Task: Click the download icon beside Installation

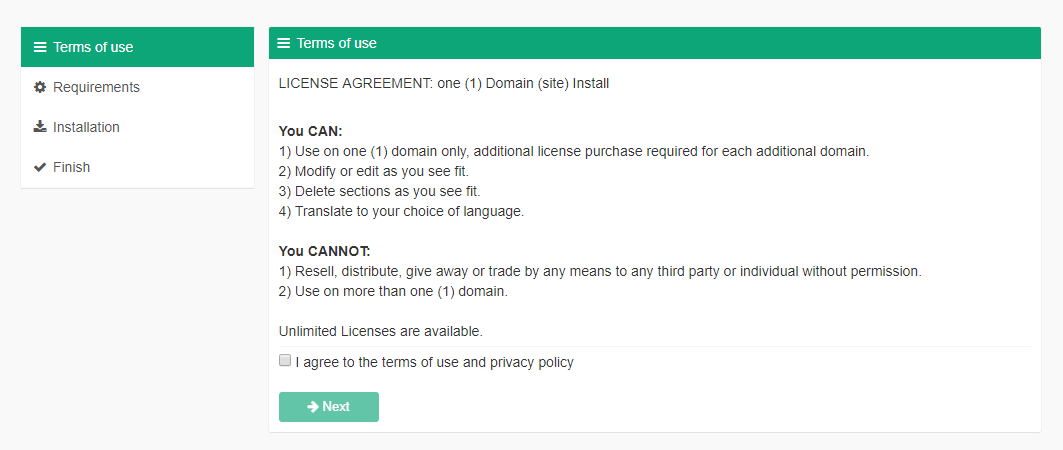Action: tap(40, 127)
